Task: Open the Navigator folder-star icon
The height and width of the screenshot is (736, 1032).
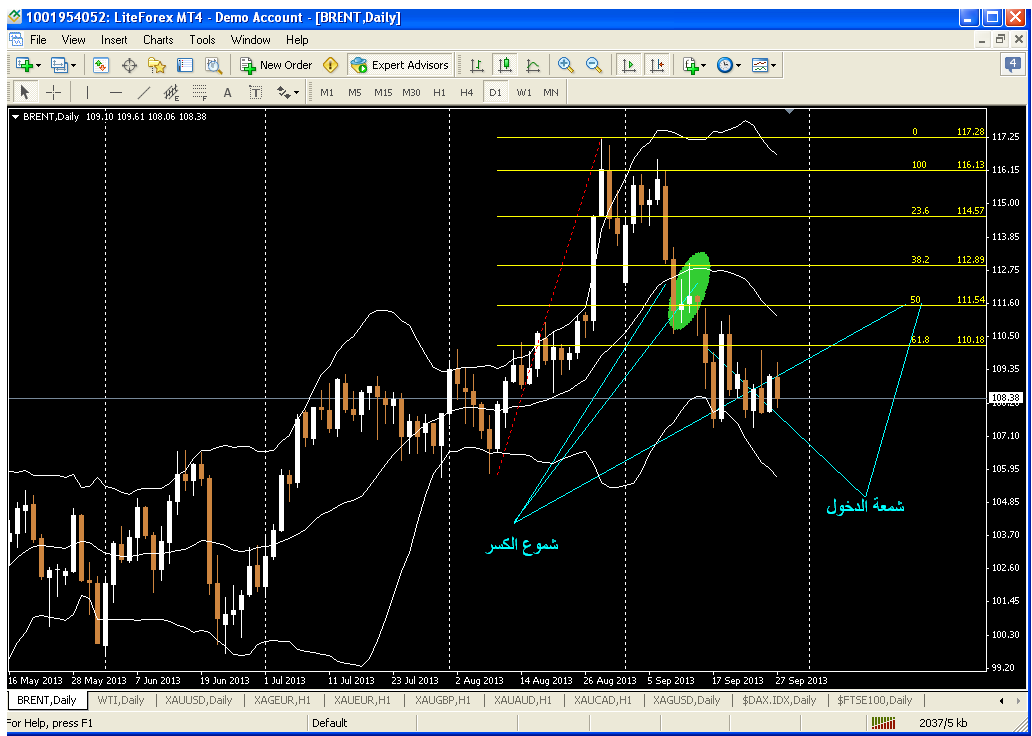Action: point(157,65)
